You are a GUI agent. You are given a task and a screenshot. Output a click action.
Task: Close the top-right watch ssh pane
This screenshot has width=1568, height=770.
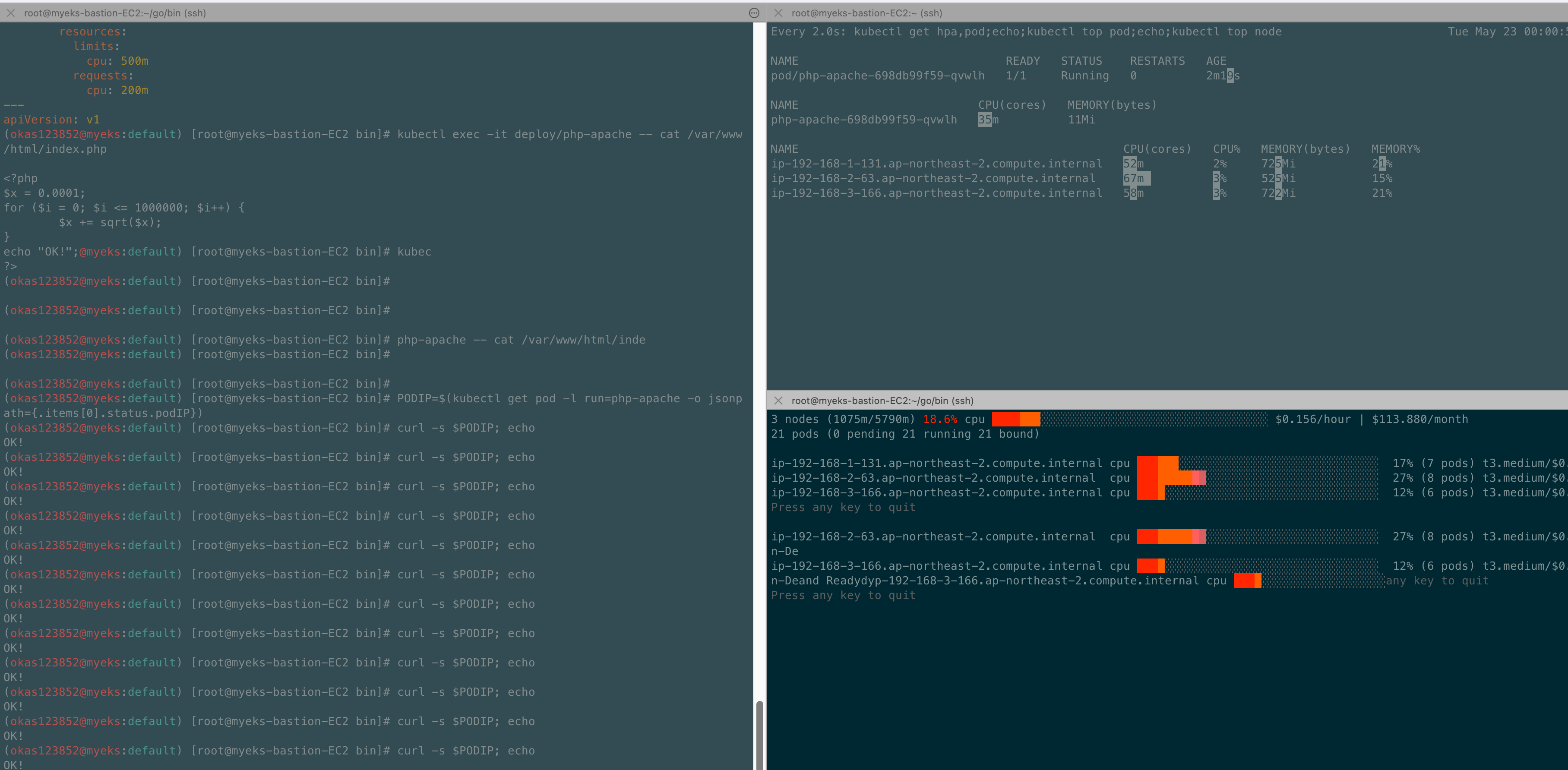pyautogui.click(x=778, y=13)
